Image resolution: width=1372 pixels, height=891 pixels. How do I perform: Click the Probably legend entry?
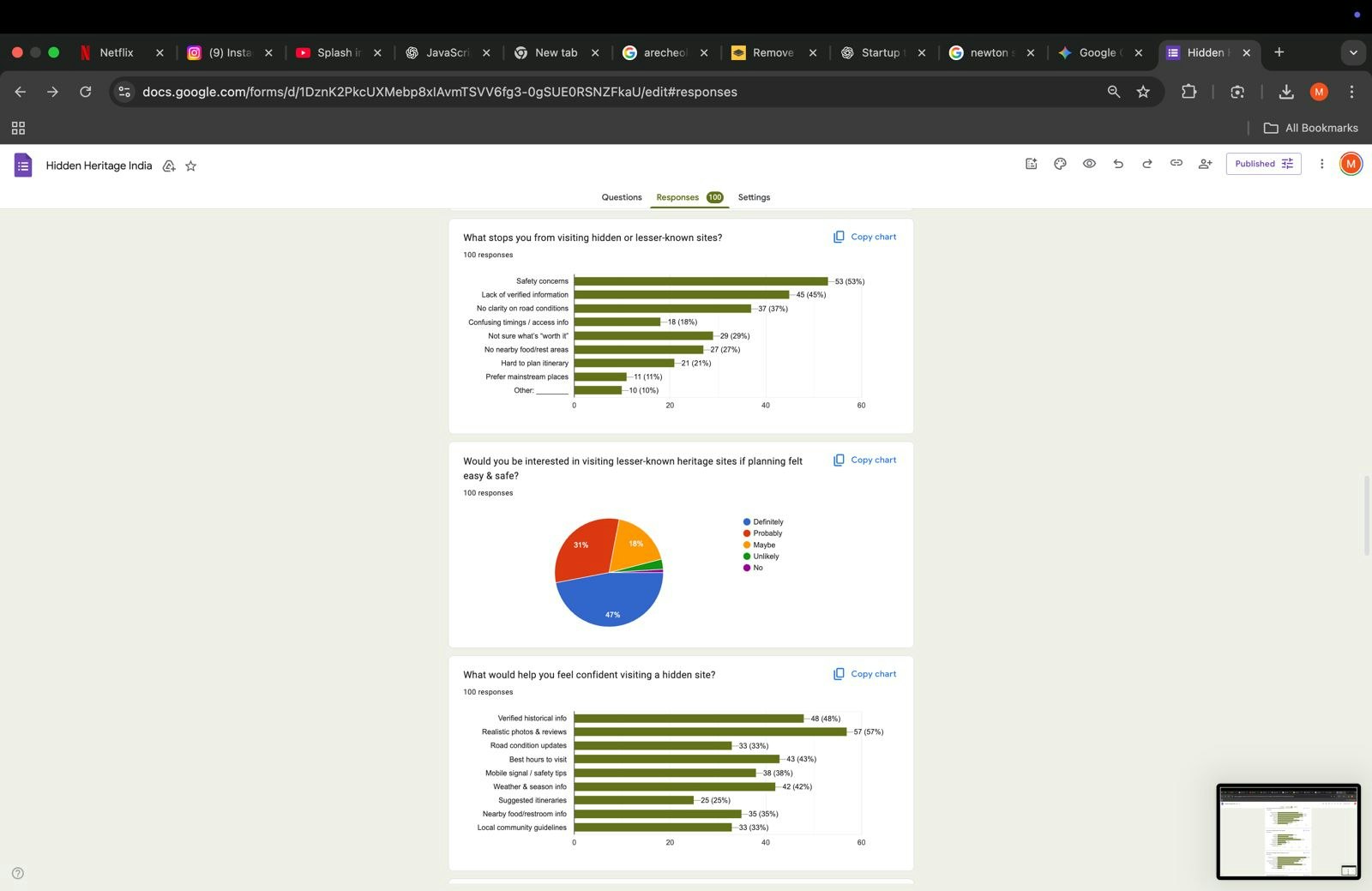pos(762,533)
